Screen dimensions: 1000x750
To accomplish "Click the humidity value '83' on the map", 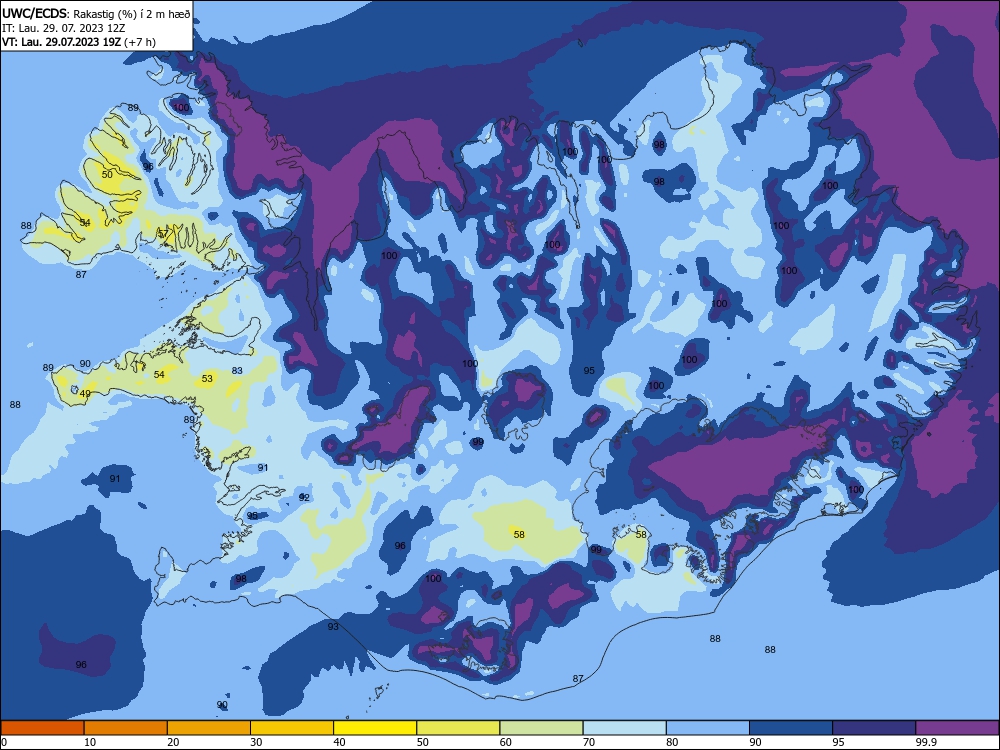I will (x=237, y=370).
